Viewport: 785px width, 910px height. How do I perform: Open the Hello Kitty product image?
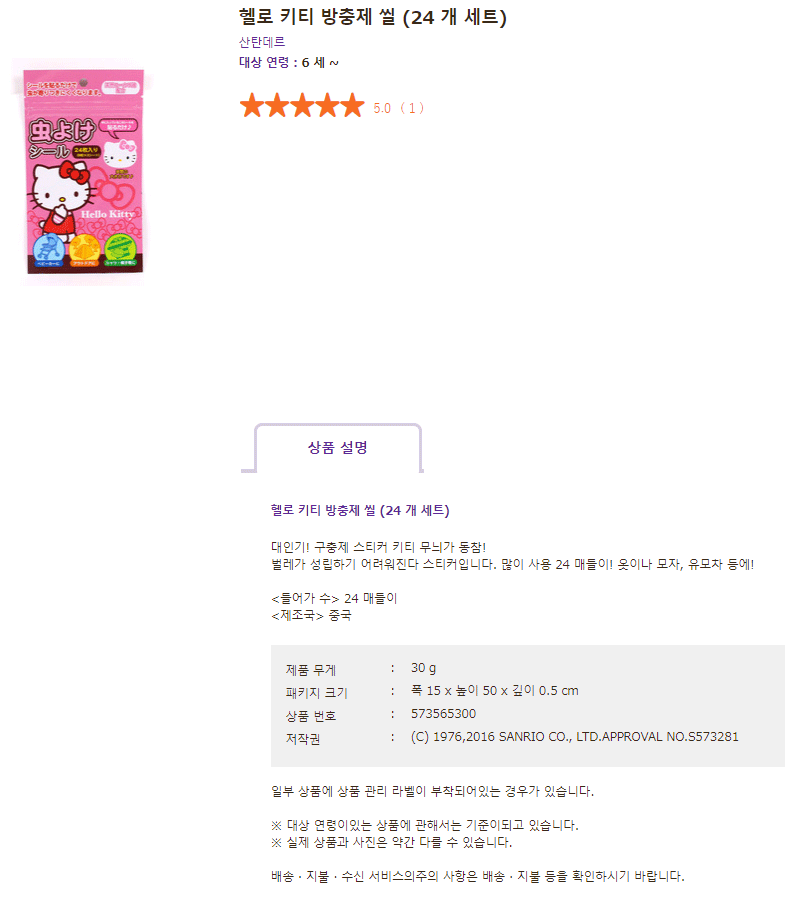click(82, 171)
